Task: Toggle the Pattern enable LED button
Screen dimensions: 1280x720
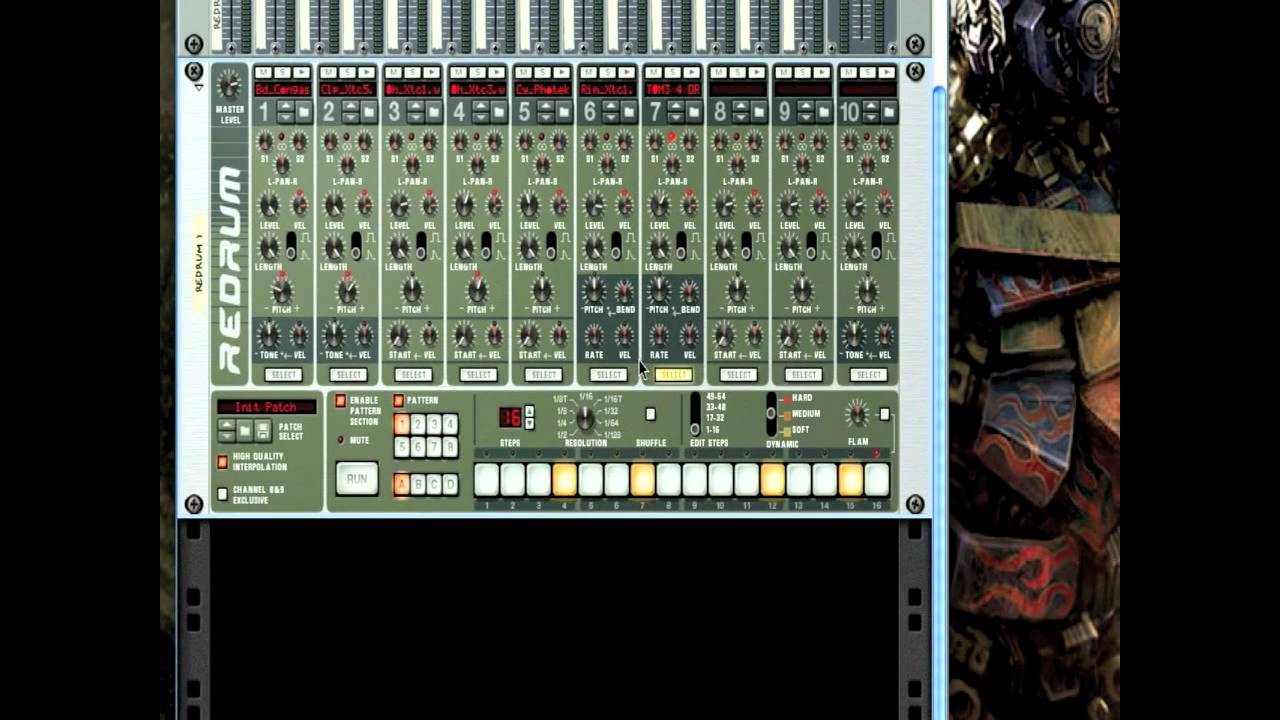Action: click(399, 401)
